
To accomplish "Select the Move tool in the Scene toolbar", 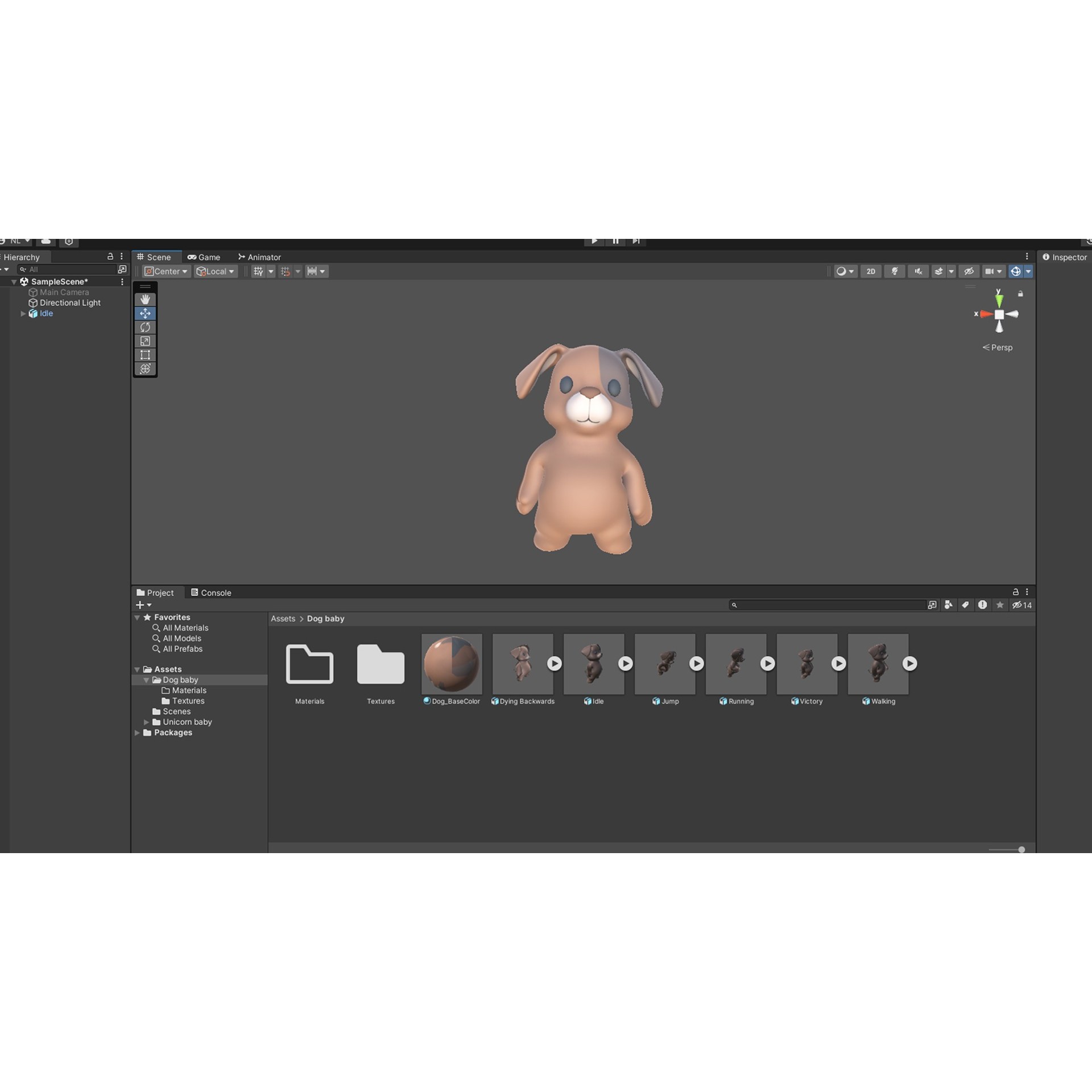I will tap(145, 313).
